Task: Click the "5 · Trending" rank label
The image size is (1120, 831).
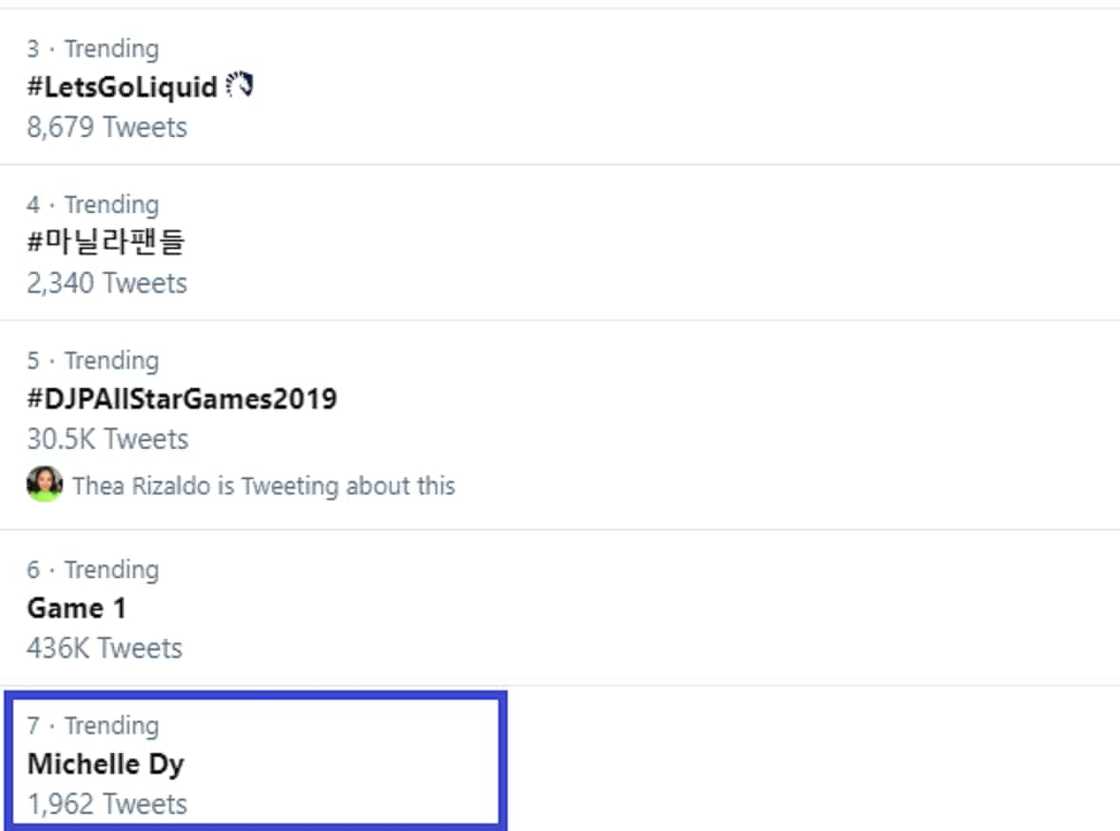Action: pos(93,360)
